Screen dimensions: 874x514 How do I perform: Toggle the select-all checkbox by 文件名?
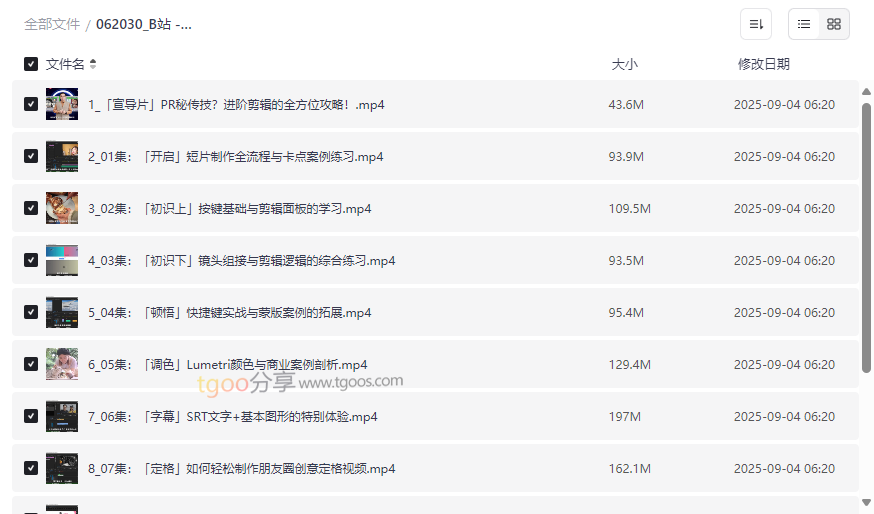[31, 64]
